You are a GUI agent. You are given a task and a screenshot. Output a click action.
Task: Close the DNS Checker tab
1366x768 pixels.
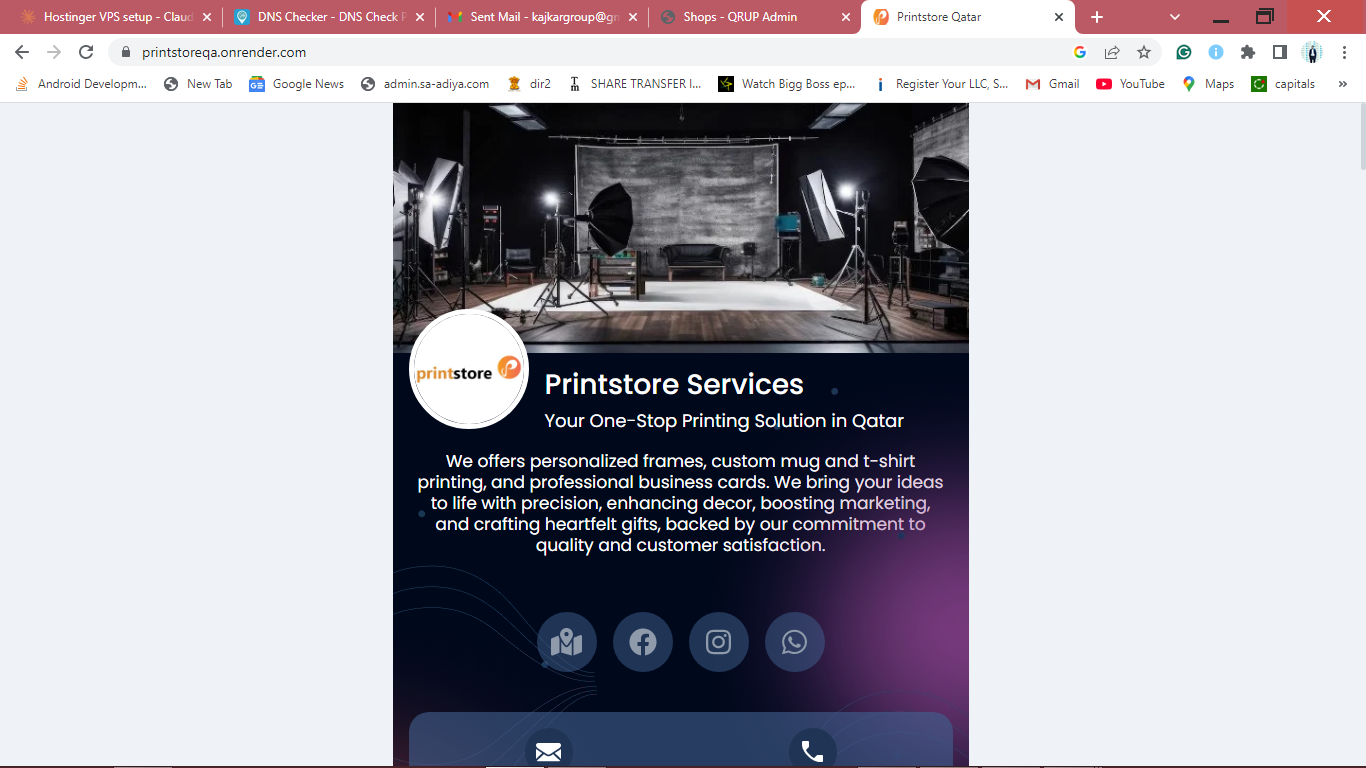pos(420,17)
